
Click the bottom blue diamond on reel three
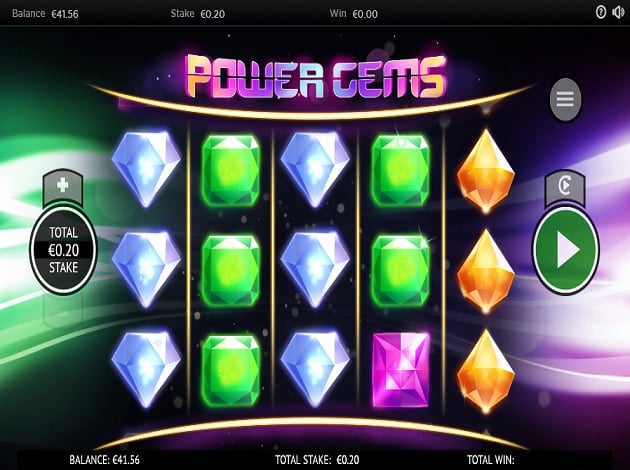coord(315,370)
